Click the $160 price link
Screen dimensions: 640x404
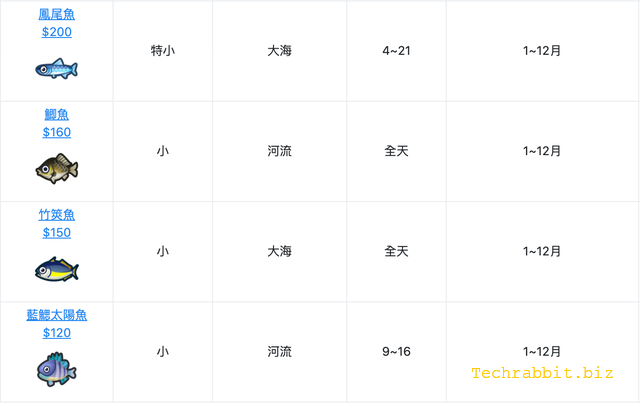(x=56, y=132)
